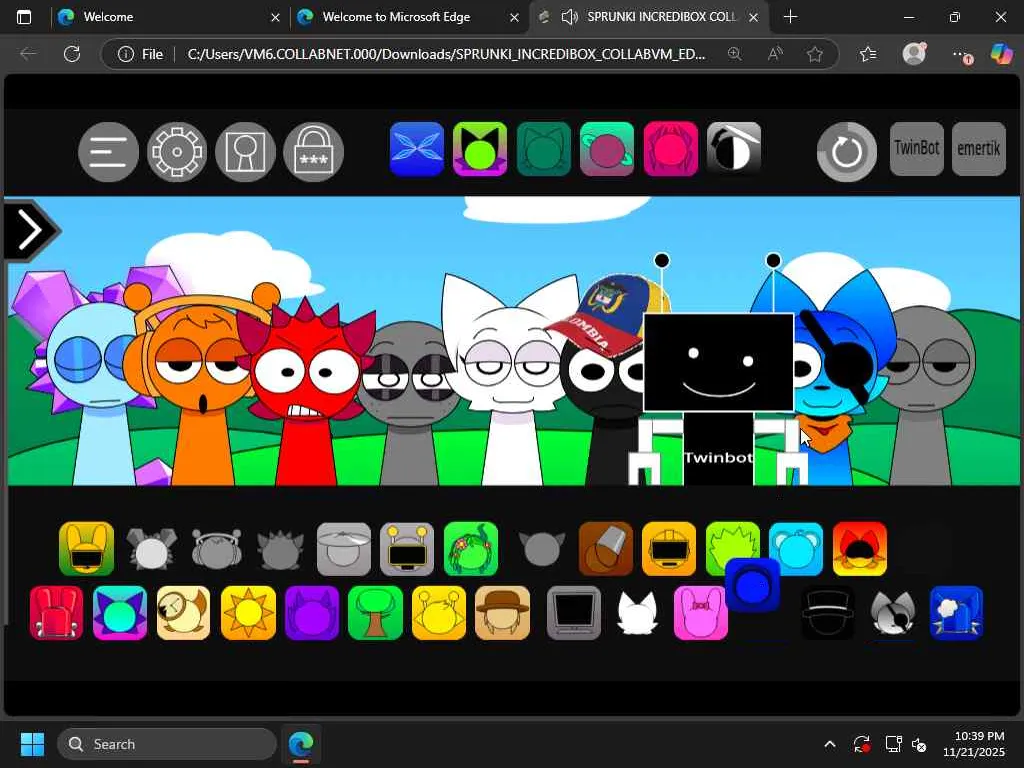The width and height of the screenshot is (1024, 768).
Task: Pick the pink bunny bow icon
Action: point(701,613)
